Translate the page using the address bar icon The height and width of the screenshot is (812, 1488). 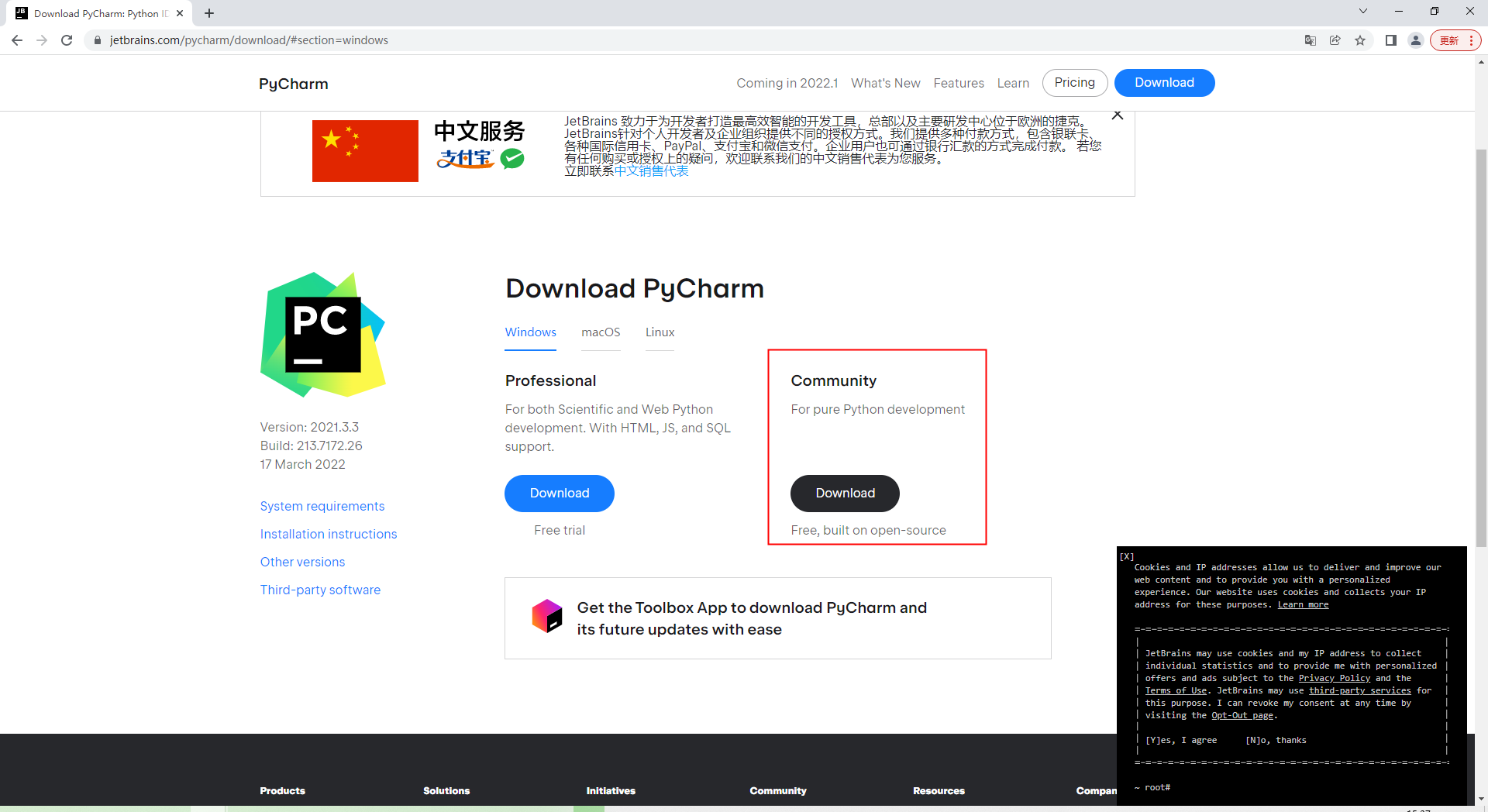[x=1311, y=40]
